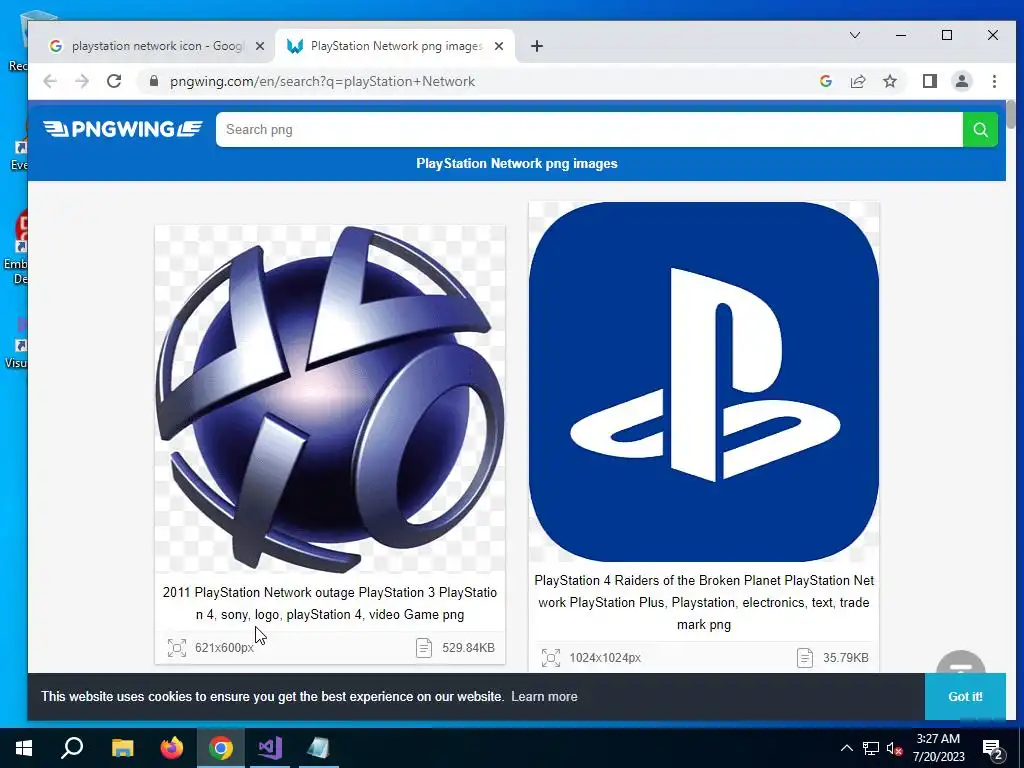Open PlayStation 4 Raiders of Broken Planet link
The height and width of the screenshot is (768, 1024).
coord(704,602)
